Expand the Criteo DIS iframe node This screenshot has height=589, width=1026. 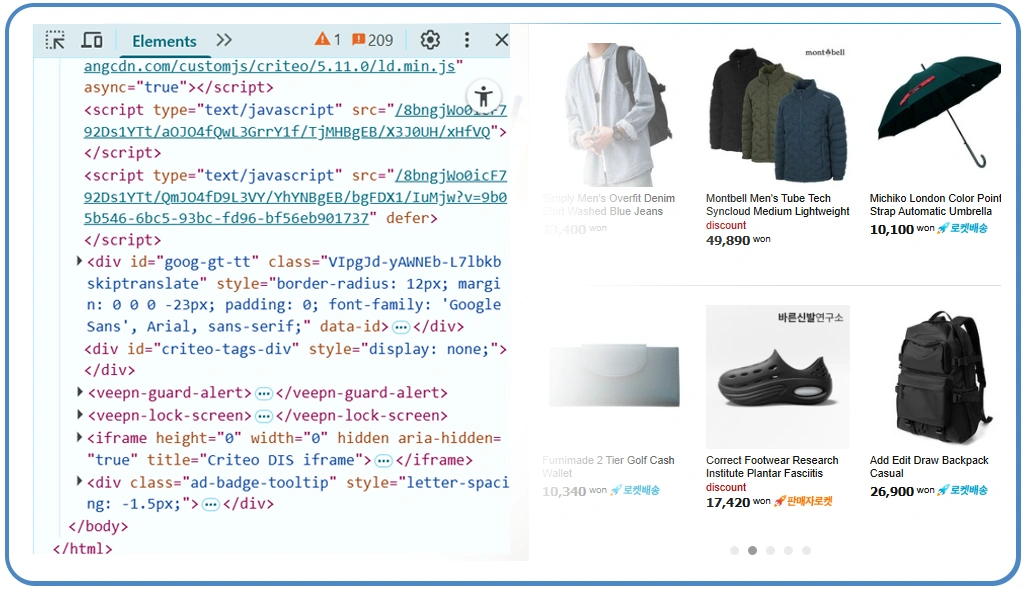pos(80,438)
